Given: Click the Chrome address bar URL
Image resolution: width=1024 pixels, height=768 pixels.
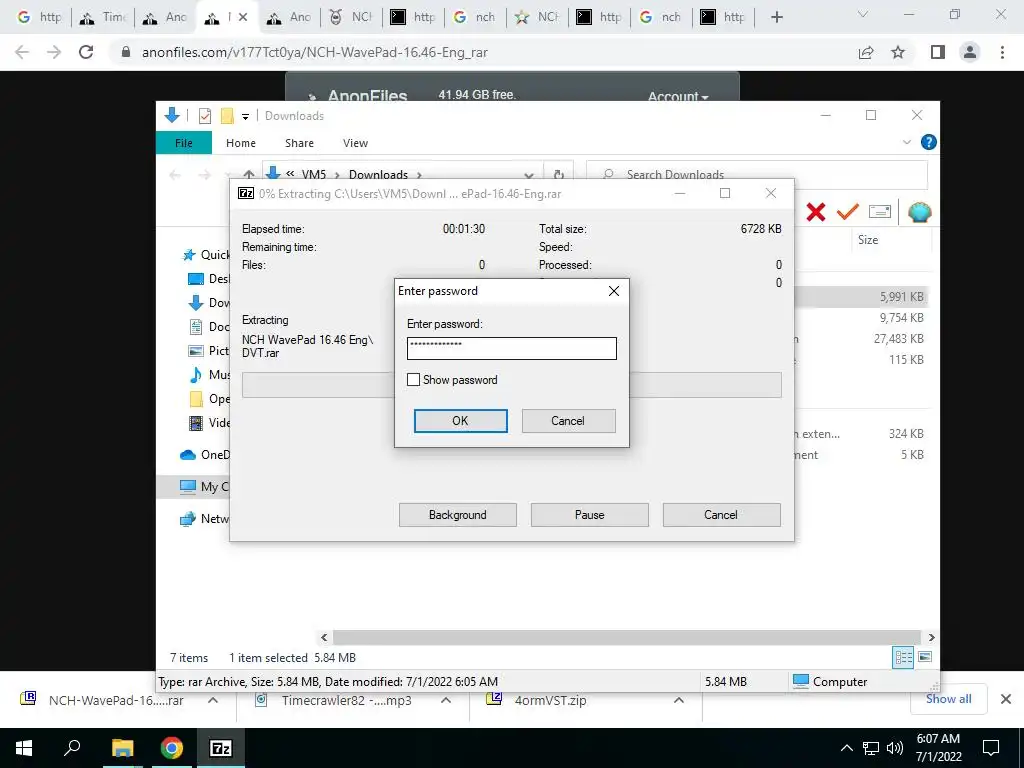Looking at the screenshot, I should point(314,52).
